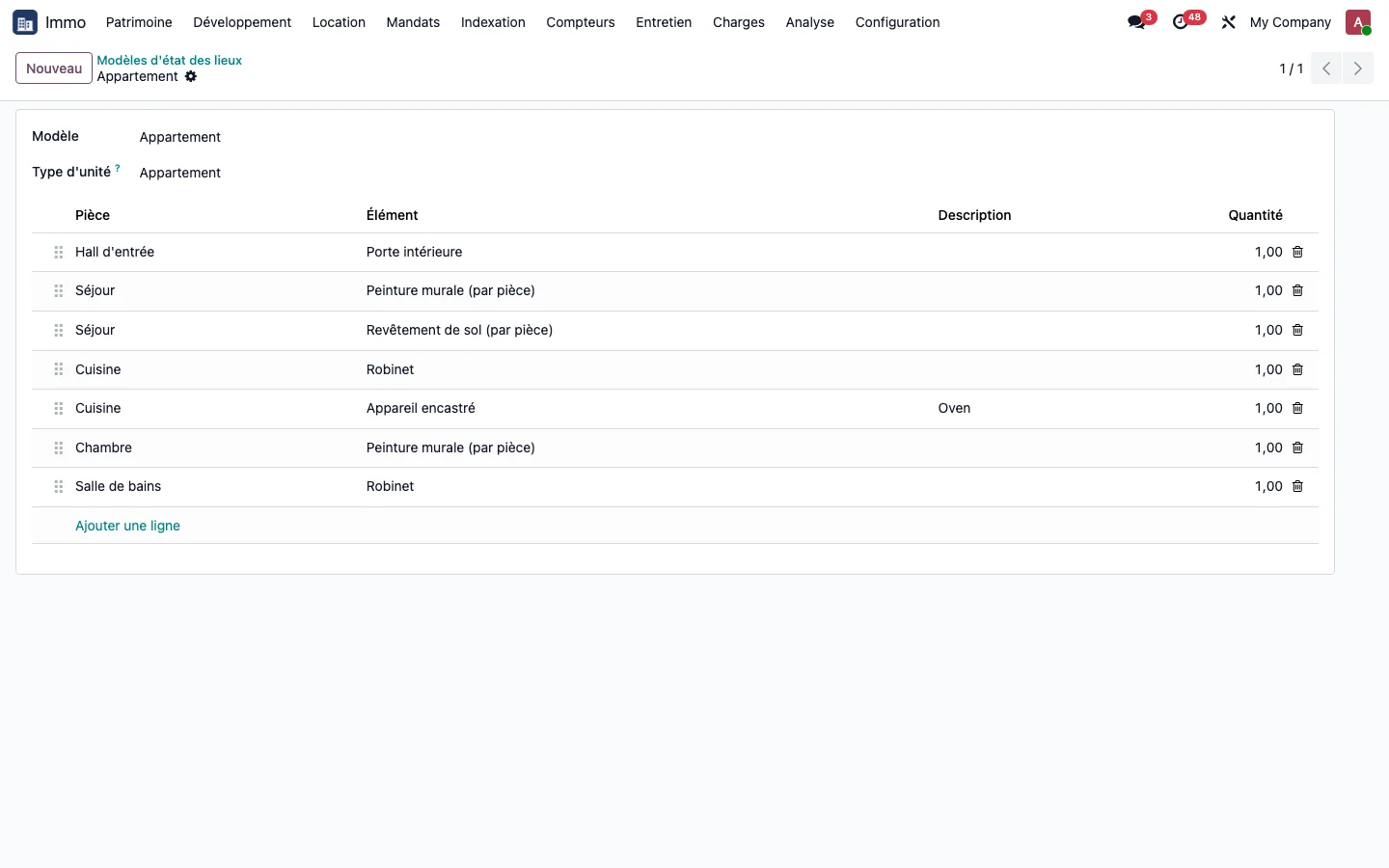The width and height of the screenshot is (1389, 868).
Task: Open the Développement menu
Action: pyautogui.click(x=242, y=22)
